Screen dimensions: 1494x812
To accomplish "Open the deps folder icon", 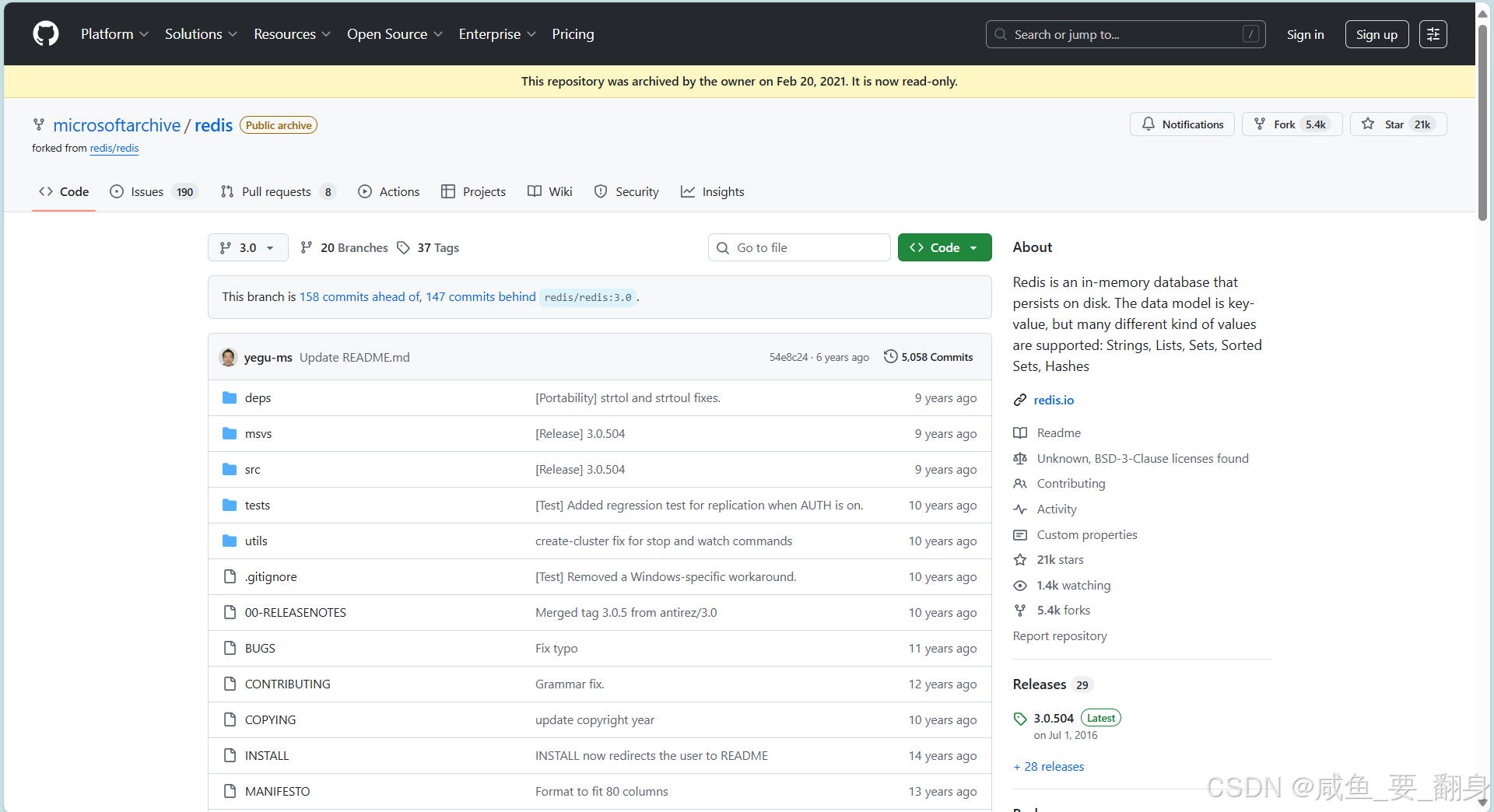I will 230,397.
